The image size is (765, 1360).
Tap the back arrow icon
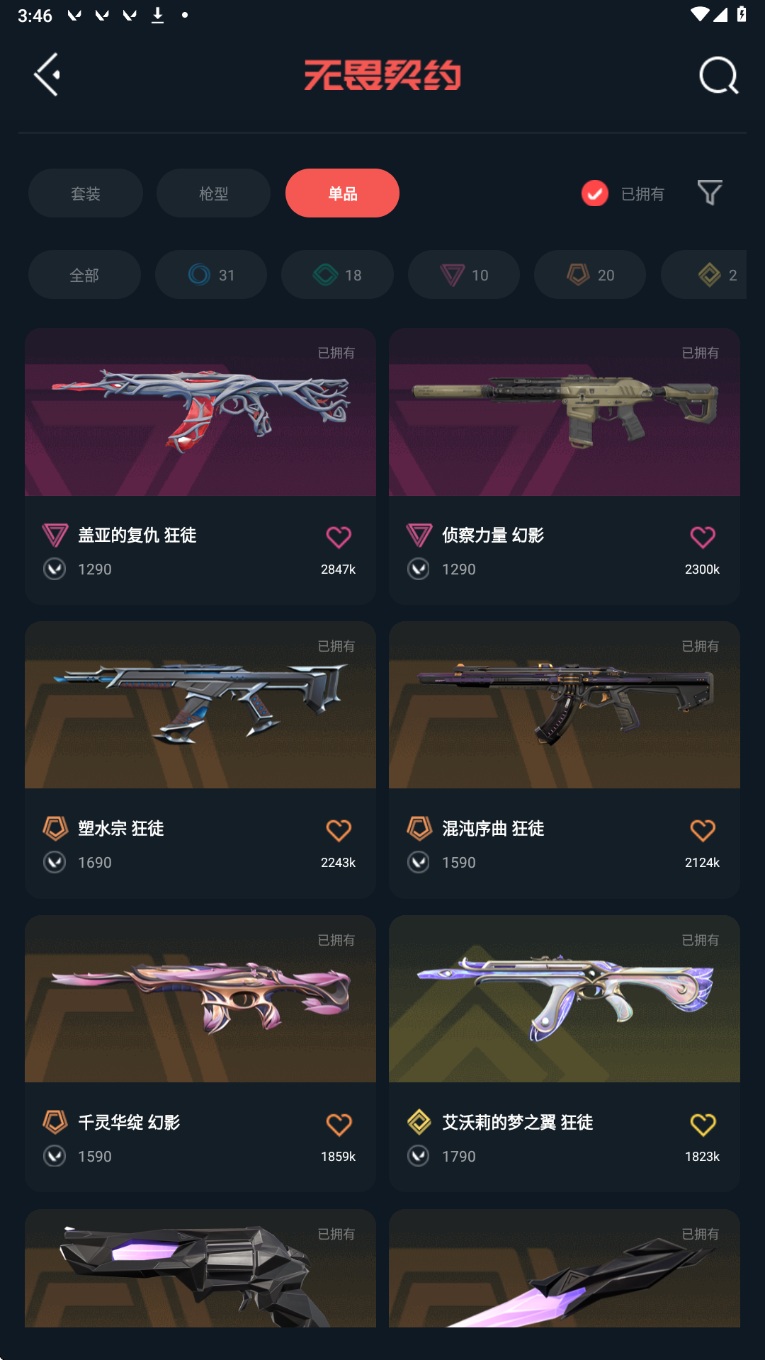pyautogui.click(x=47, y=75)
